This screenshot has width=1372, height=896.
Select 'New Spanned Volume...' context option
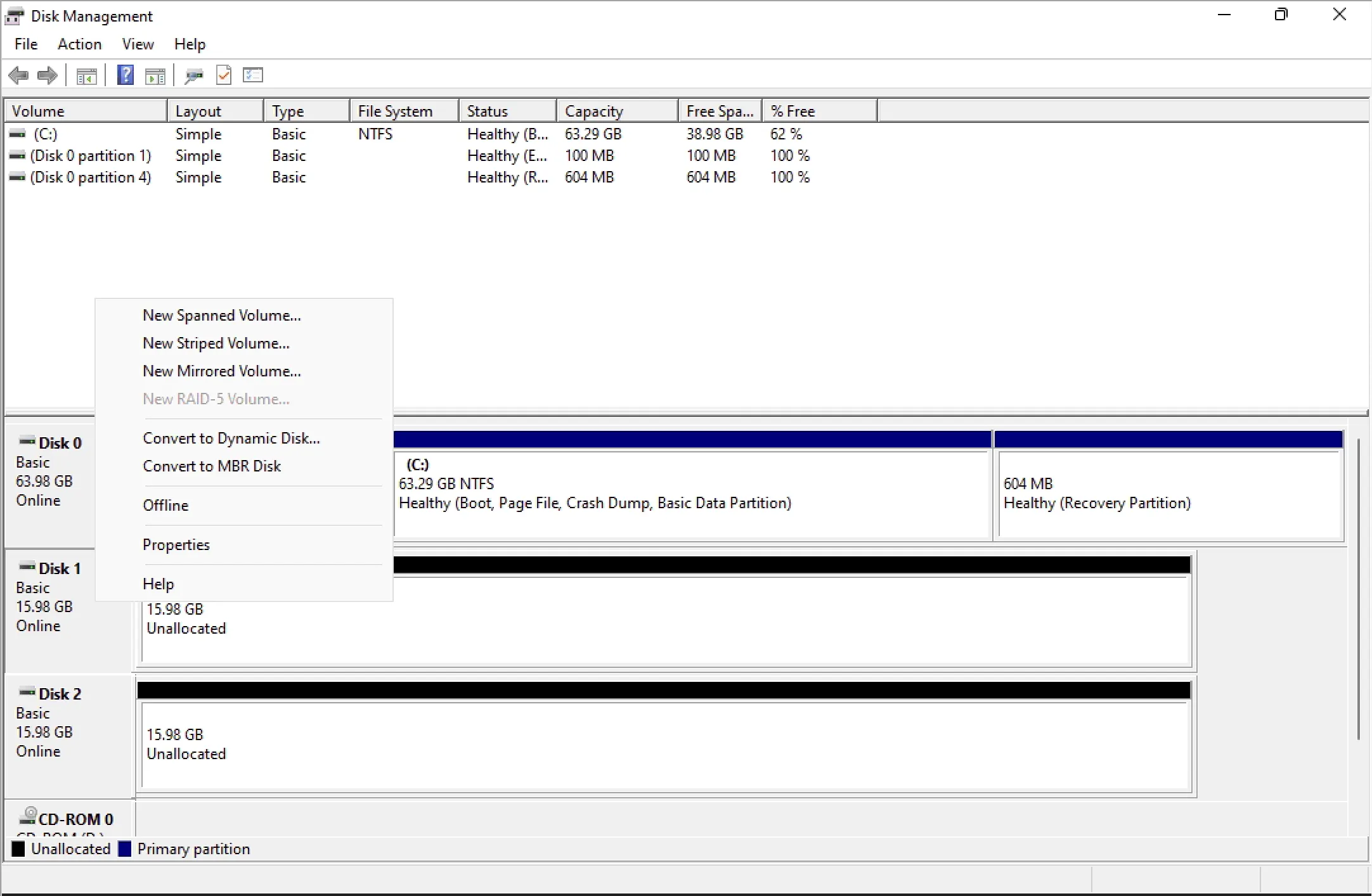point(221,315)
